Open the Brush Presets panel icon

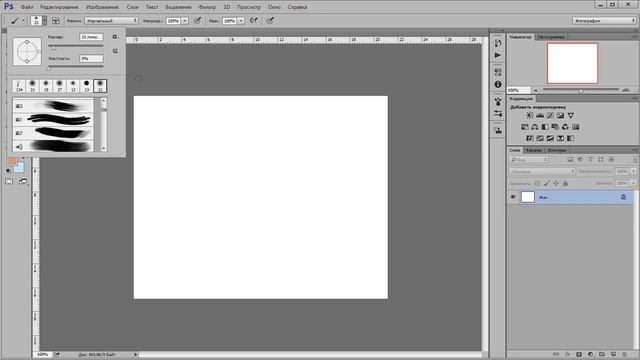tap(498, 113)
